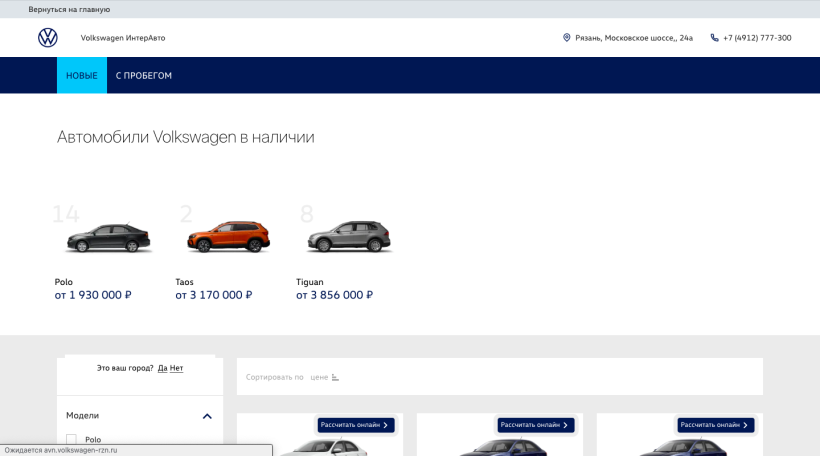Open the НОВЫЕ tab
This screenshot has height=456, width=820.
click(82, 75)
